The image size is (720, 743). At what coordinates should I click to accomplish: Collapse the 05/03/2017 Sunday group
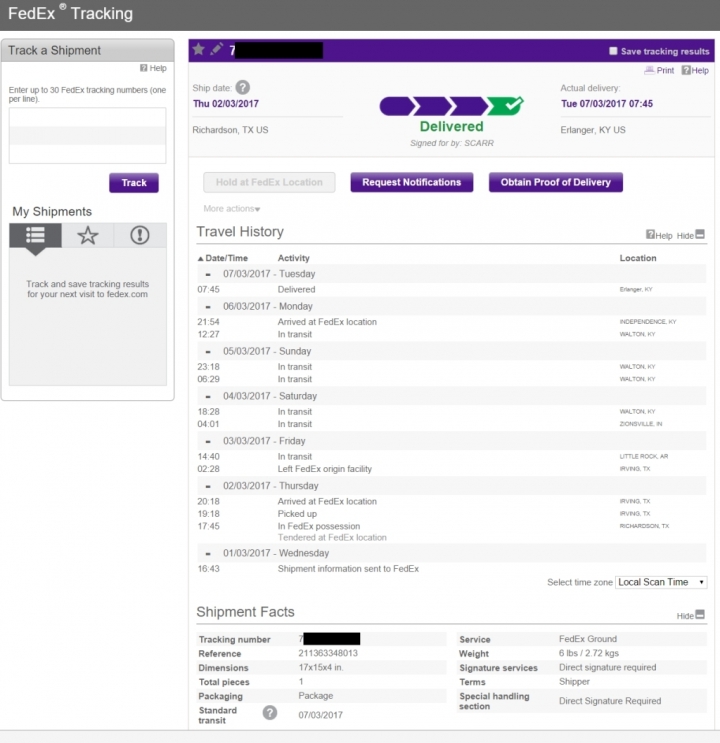(208, 352)
